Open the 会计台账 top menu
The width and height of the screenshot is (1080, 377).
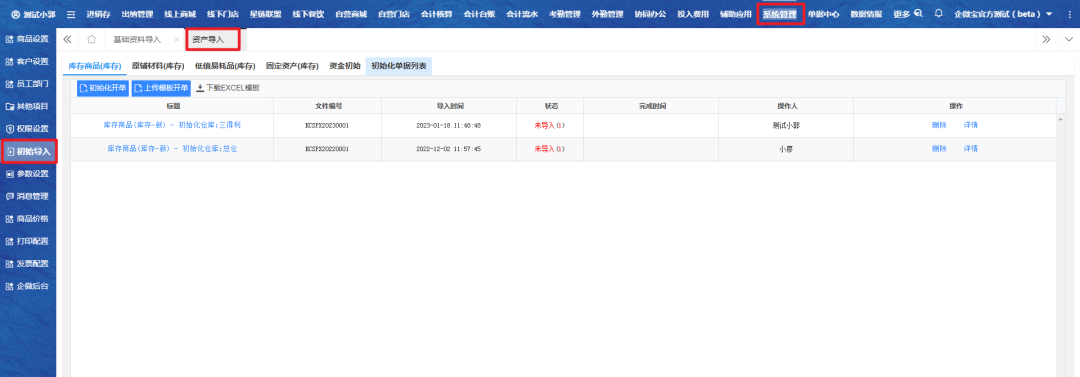[x=479, y=14]
